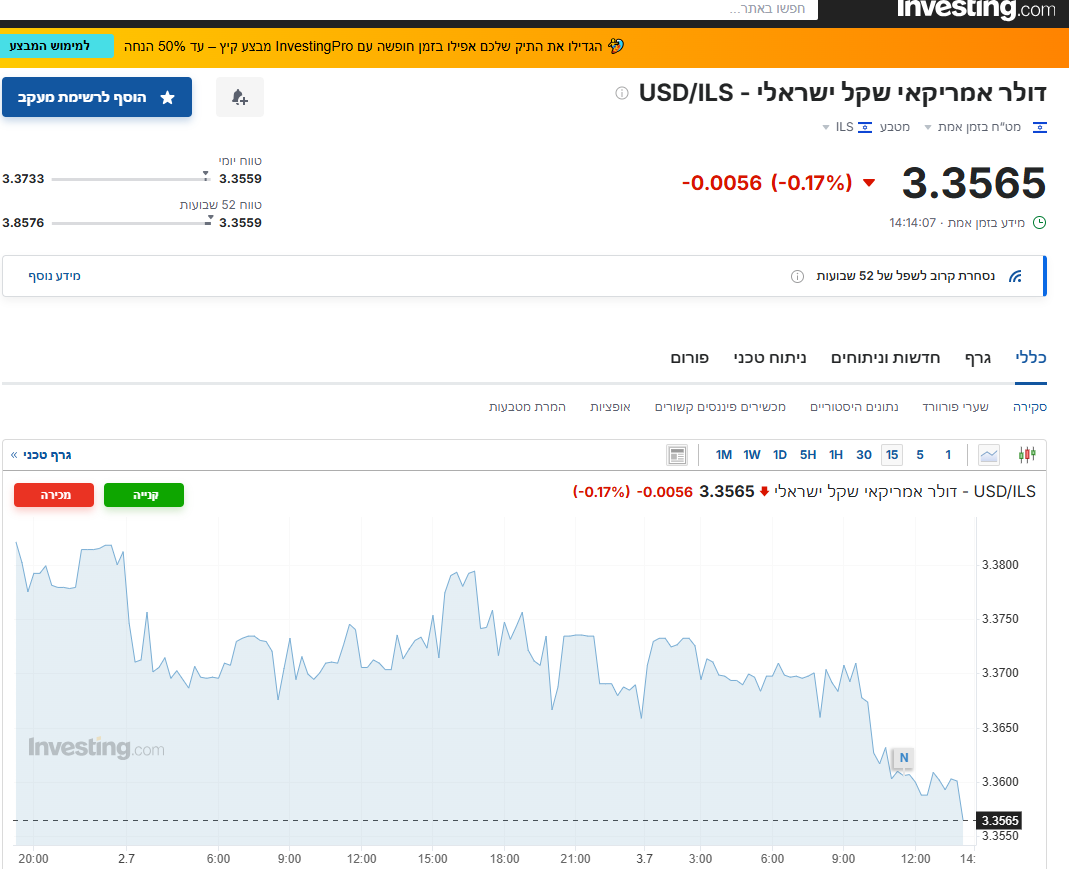The image size is (1069, 869).
Task: Click the red sell button (מכירה)
Action: [x=54, y=495]
